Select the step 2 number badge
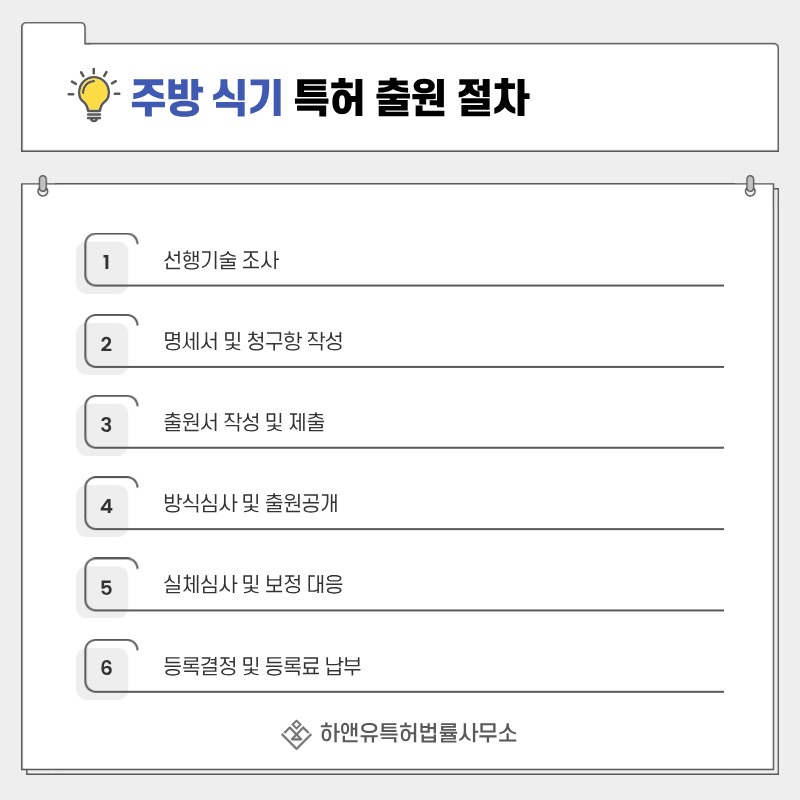 (106, 344)
